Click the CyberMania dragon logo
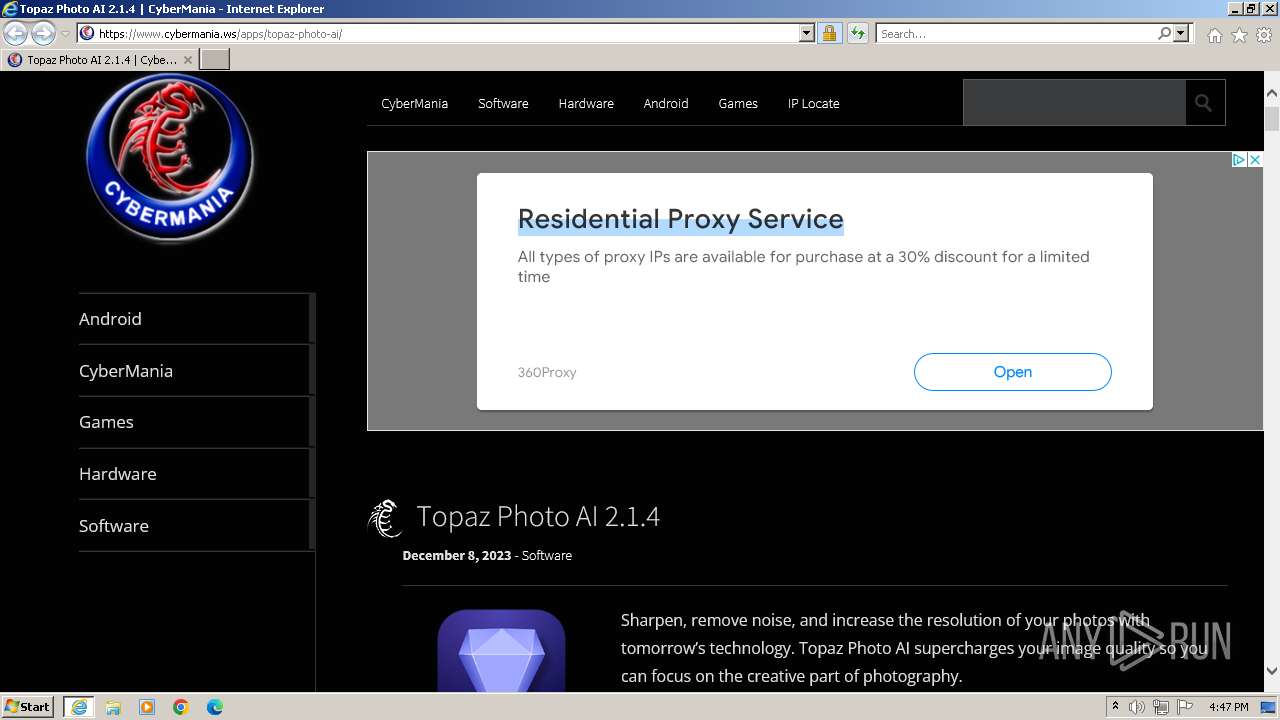 tap(169, 158)
